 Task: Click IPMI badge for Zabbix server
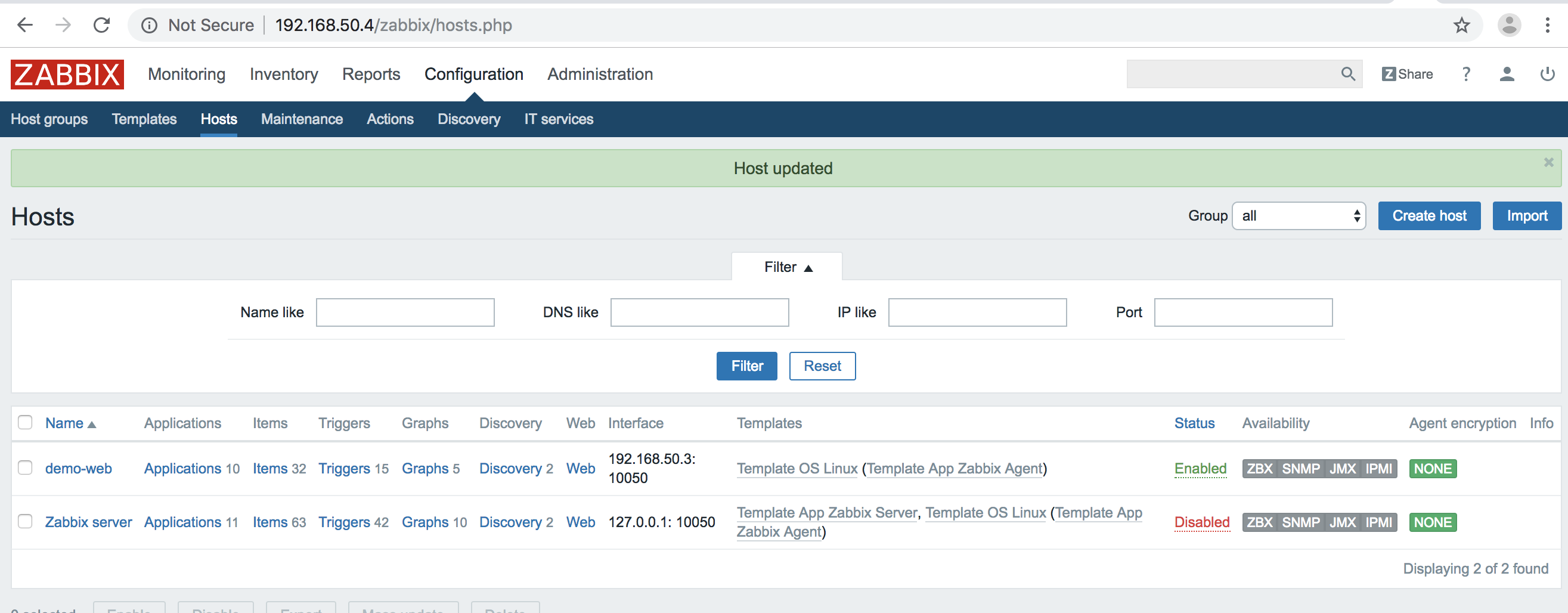point(1378,522)
